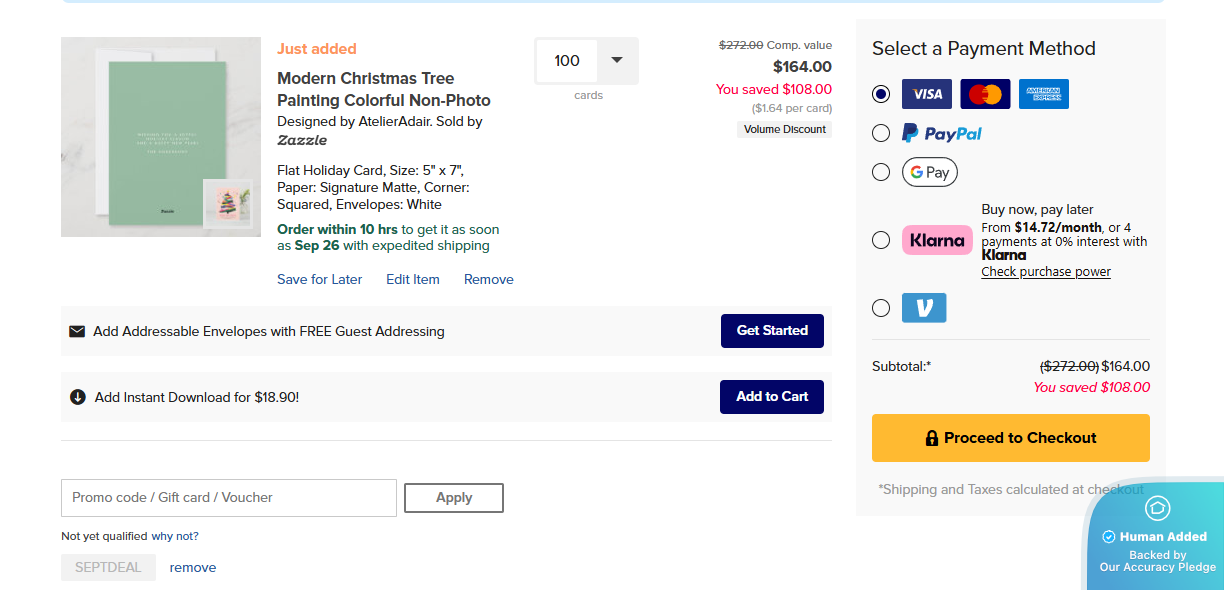Click Proceed to Checkout
1224x590 pixels.
click(1010, 437)
